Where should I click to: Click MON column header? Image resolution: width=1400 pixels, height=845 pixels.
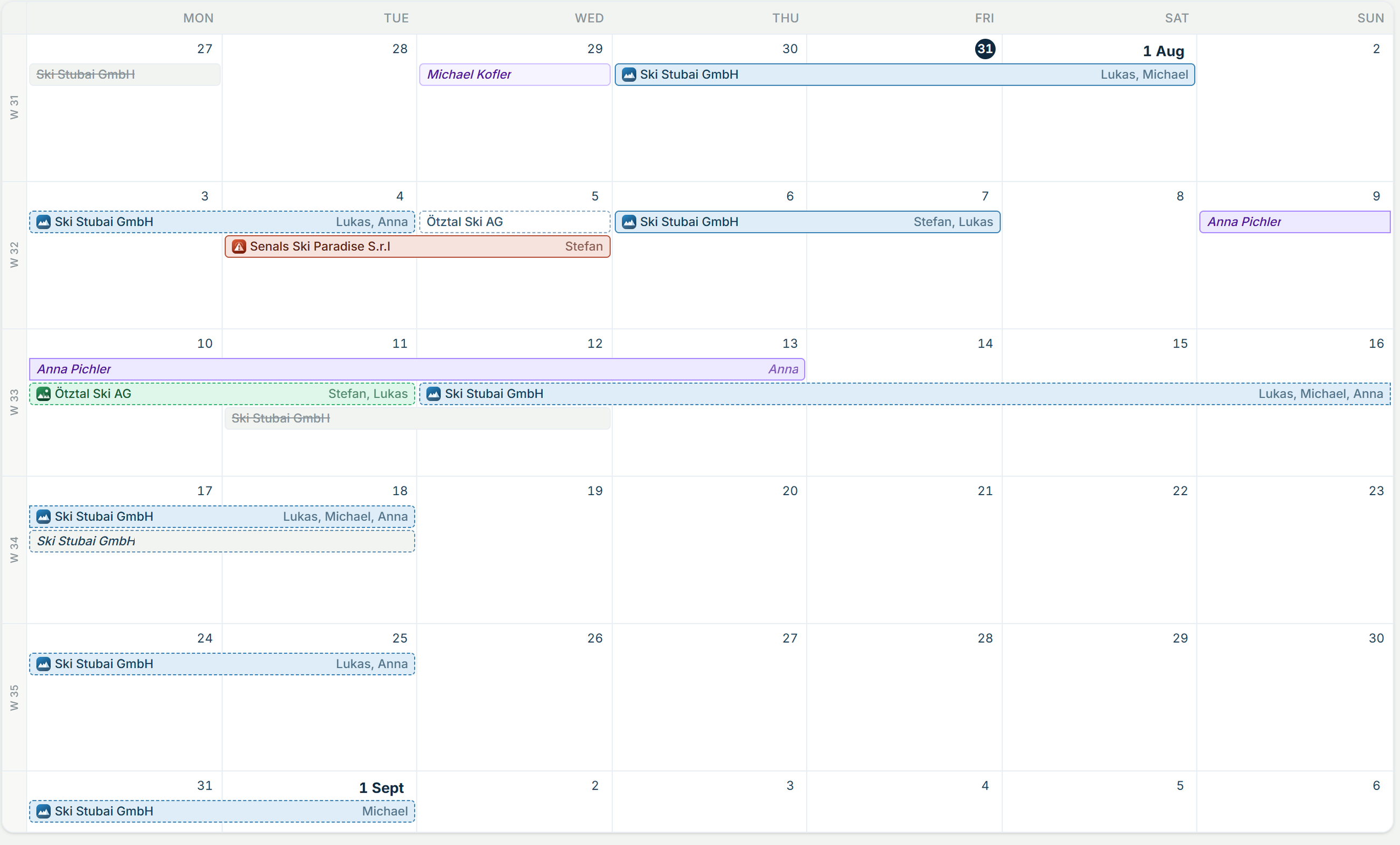pos(198,18)
